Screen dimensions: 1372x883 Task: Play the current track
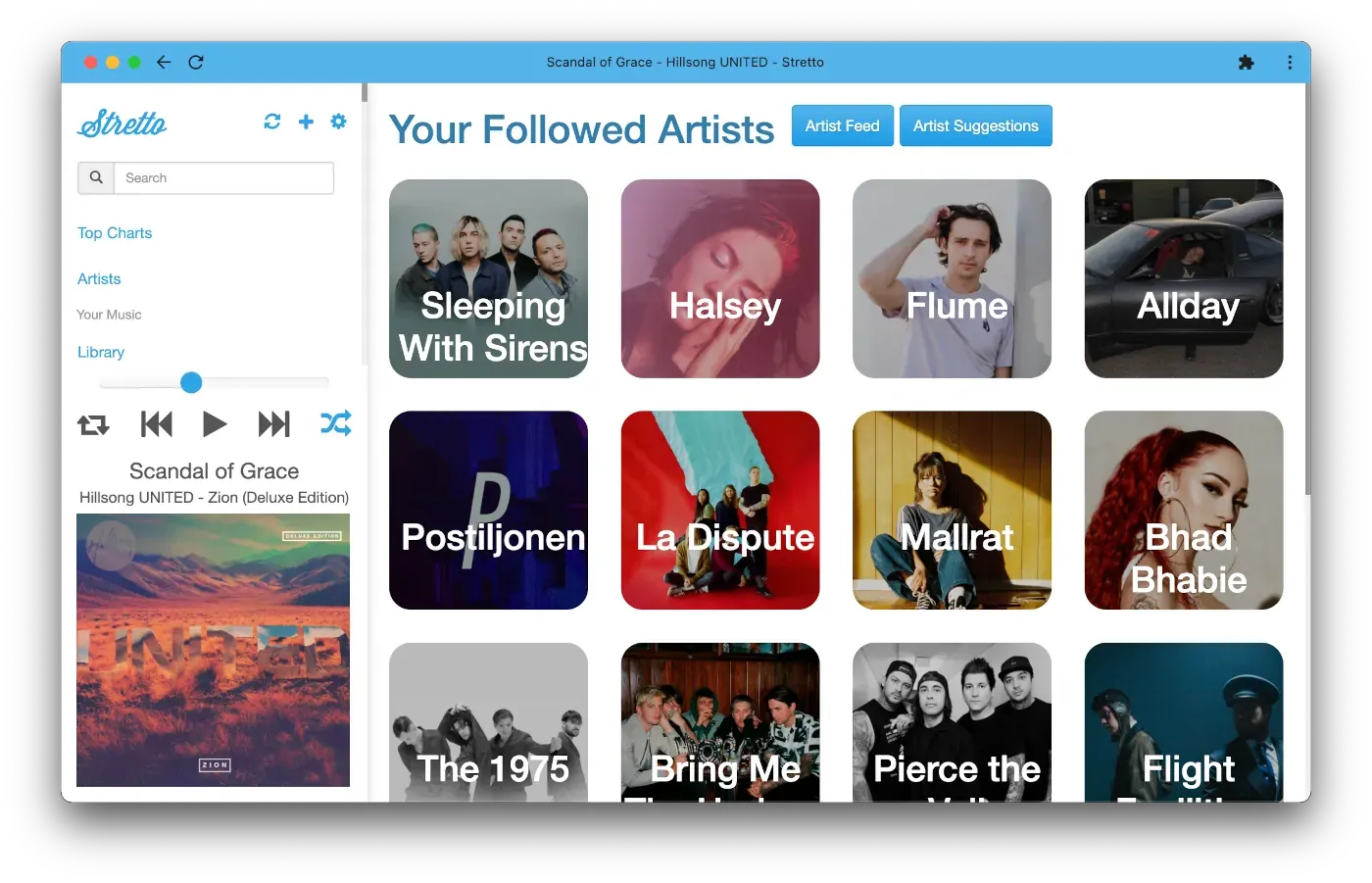click(214, 424)
